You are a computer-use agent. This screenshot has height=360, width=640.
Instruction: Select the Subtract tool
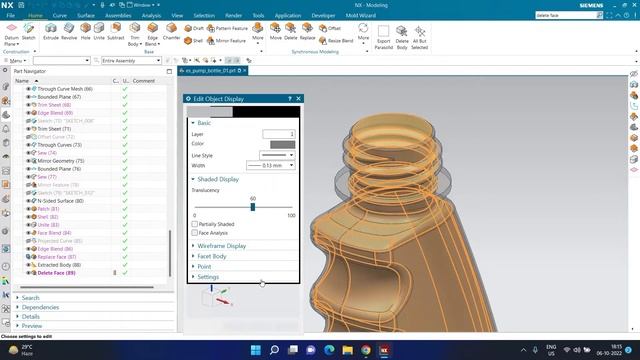116,32
